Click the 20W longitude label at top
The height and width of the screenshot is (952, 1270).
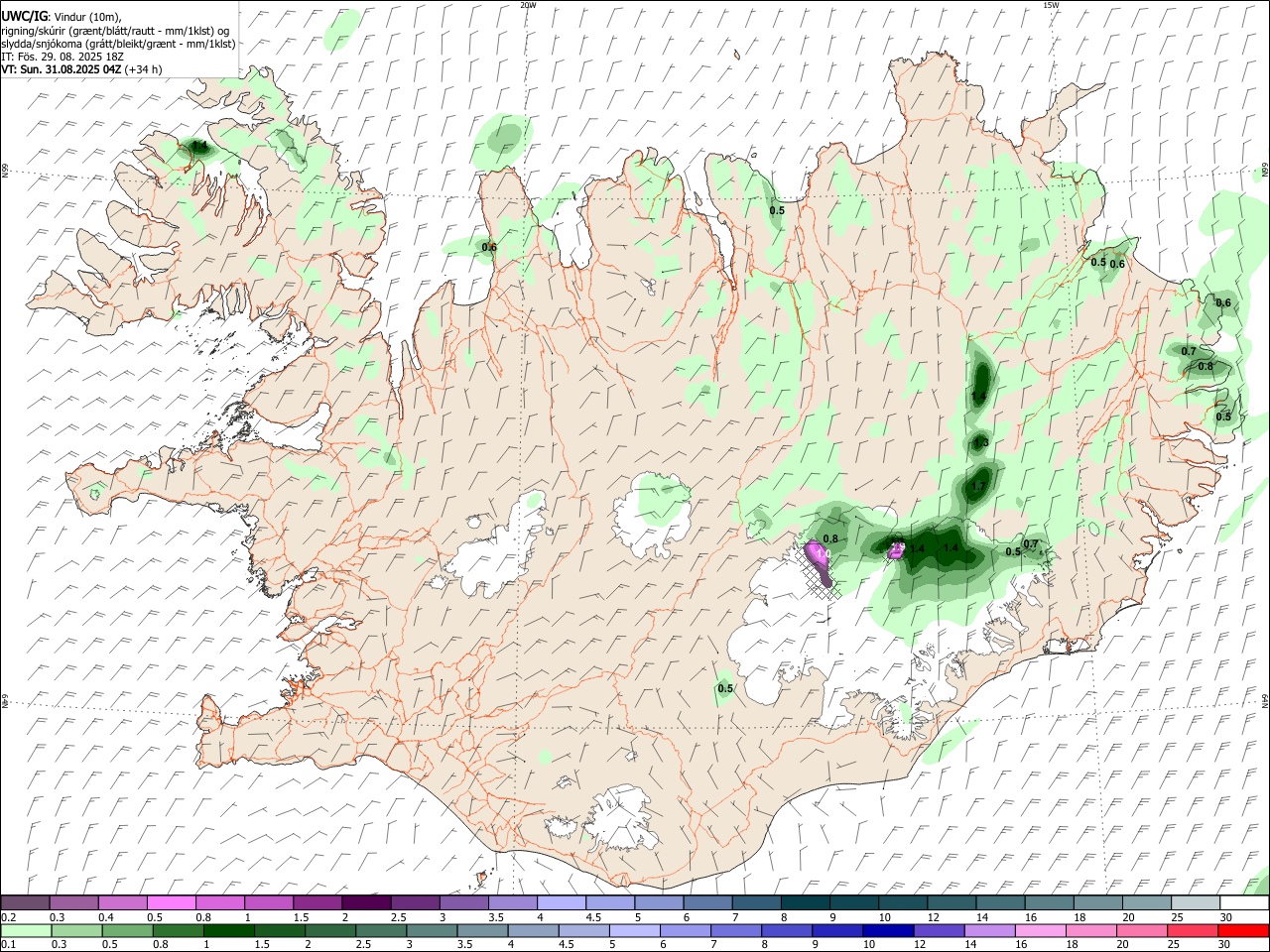coord(528,5)
